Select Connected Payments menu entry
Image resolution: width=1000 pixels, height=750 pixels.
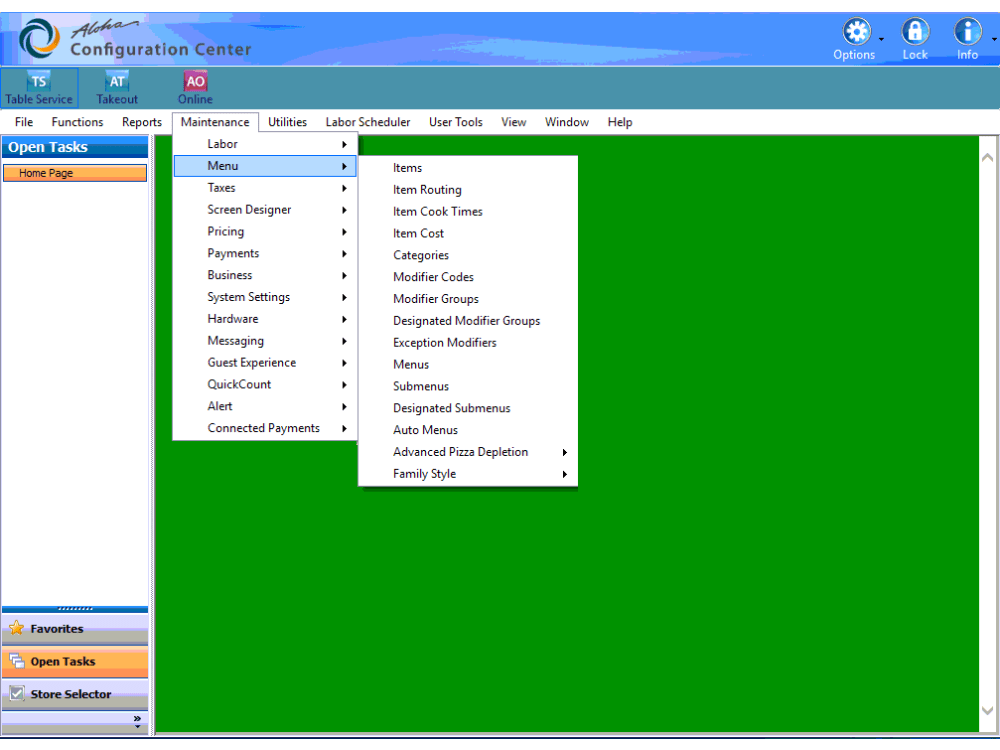(265, 428)
